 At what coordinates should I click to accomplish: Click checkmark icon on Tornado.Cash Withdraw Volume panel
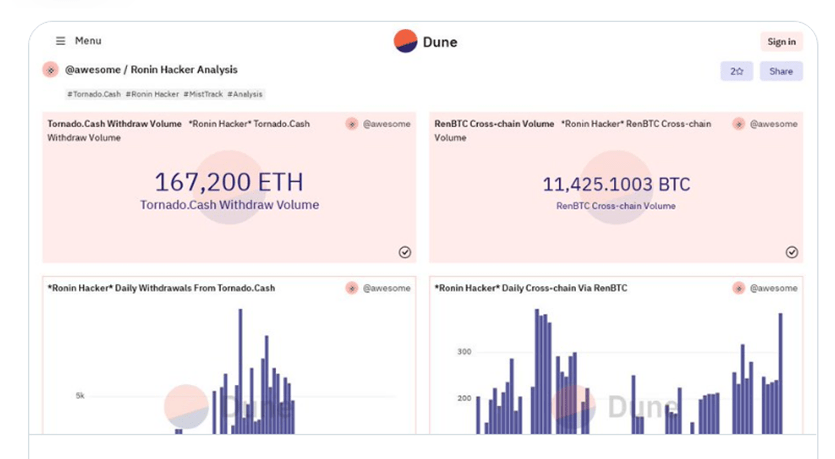(x=405, y=252)
